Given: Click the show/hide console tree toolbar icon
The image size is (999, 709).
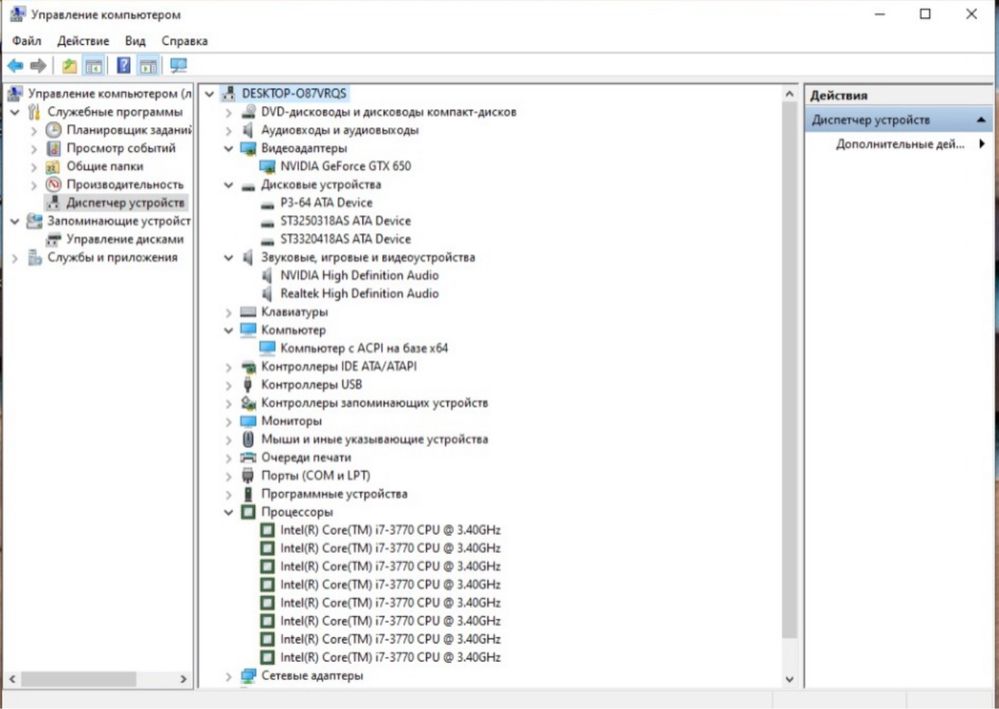Looking at the screenshot, I should tap(94, 66).
